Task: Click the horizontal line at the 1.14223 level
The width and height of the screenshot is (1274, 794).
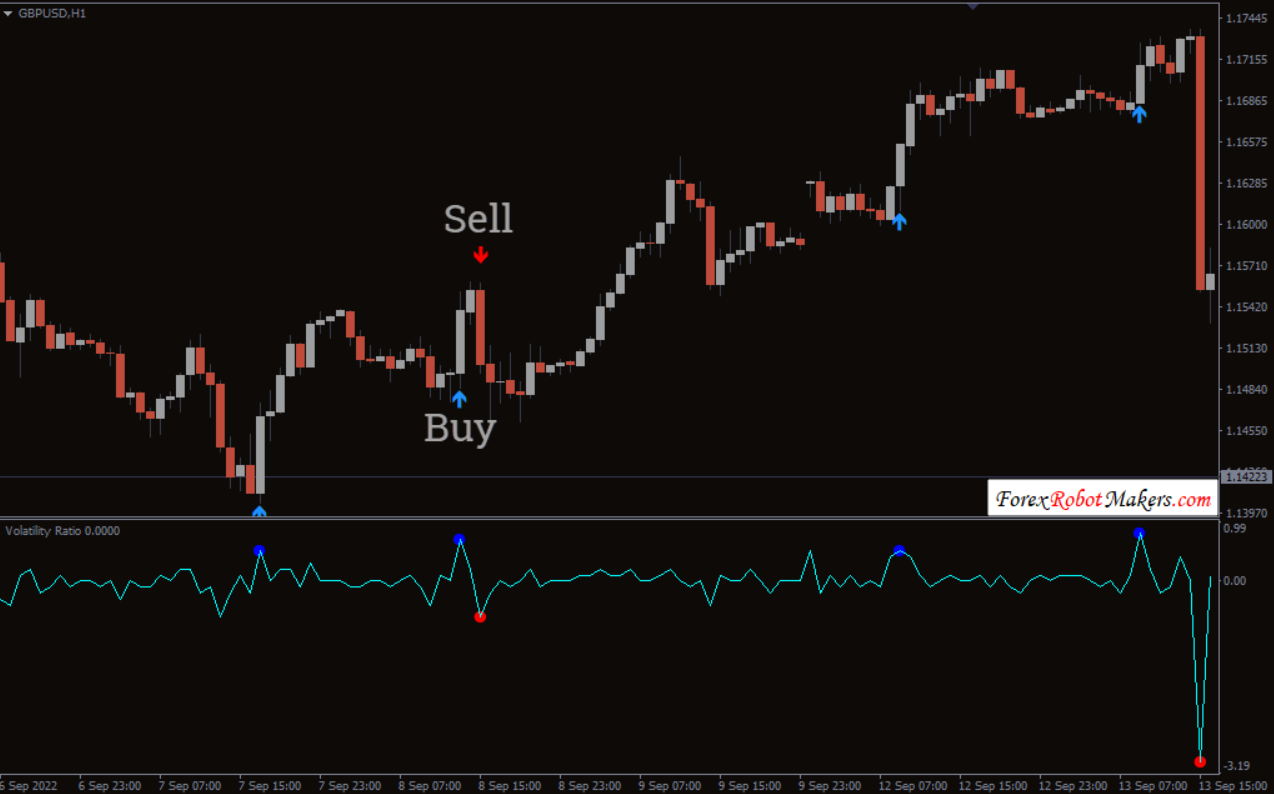Action: pos(600,477)
